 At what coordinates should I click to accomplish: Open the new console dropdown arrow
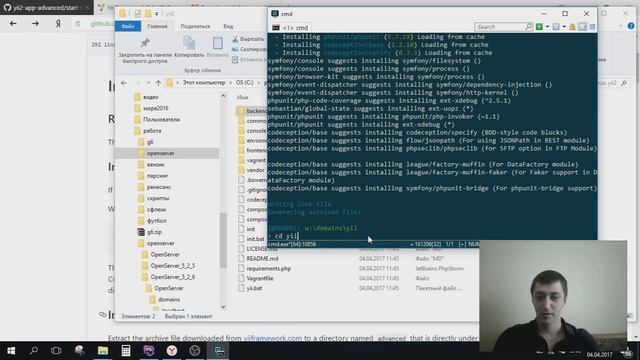547,27
